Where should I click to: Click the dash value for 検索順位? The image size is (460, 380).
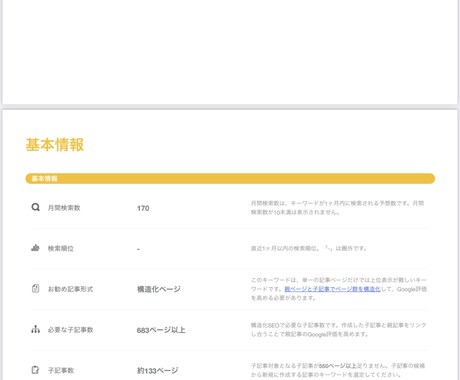click(138, 249)
